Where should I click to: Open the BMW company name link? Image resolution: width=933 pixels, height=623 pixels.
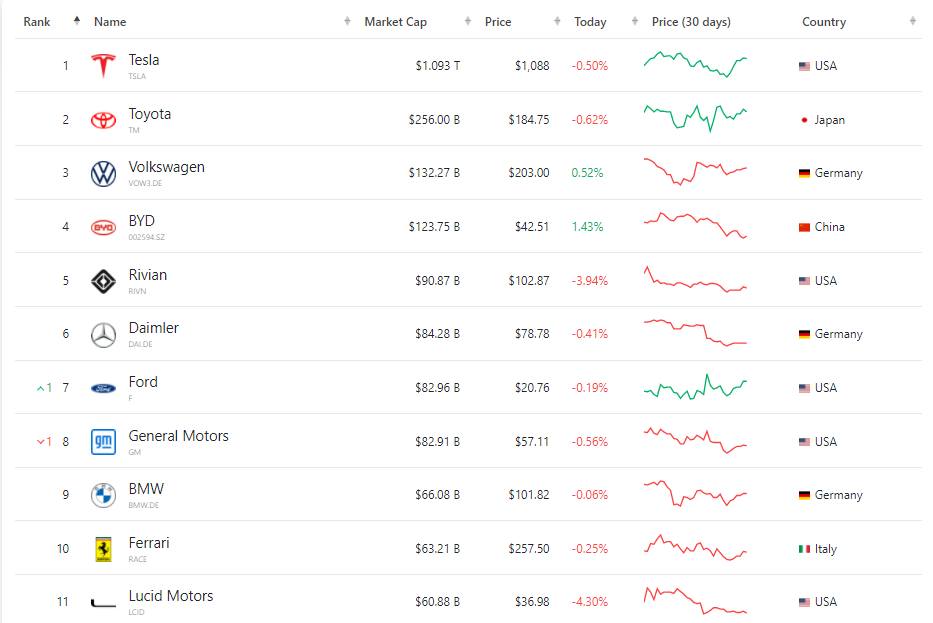(x=146, y=489)
